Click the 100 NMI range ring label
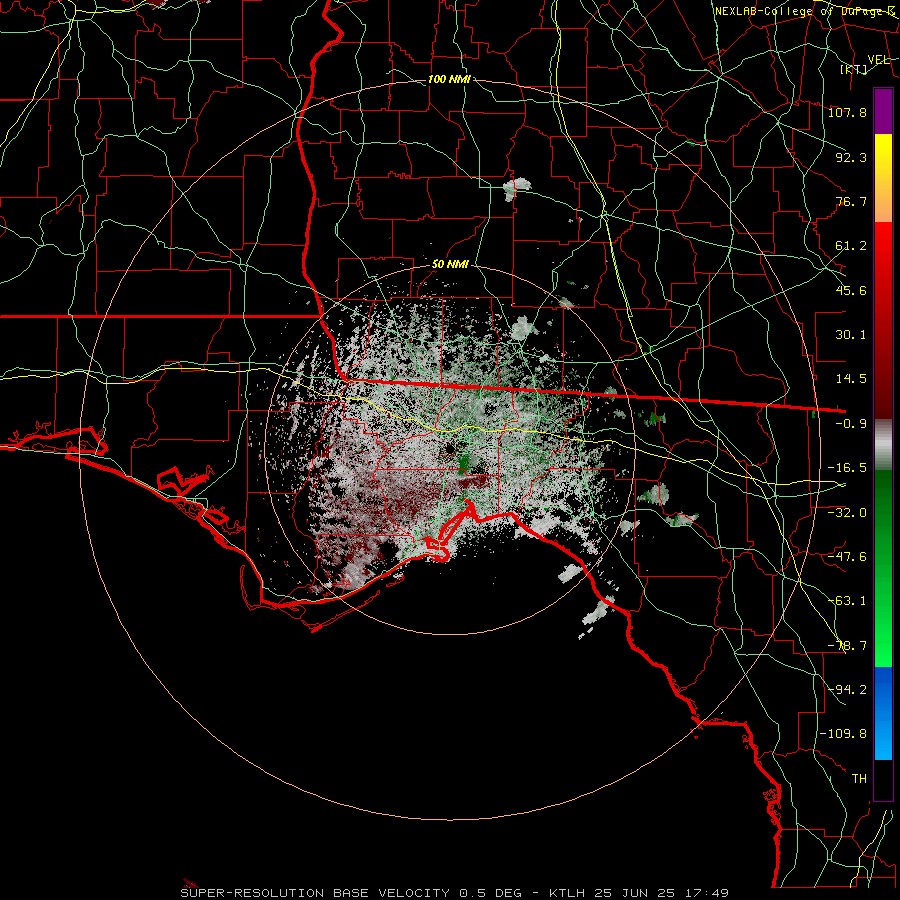 [x=449, y=79]
